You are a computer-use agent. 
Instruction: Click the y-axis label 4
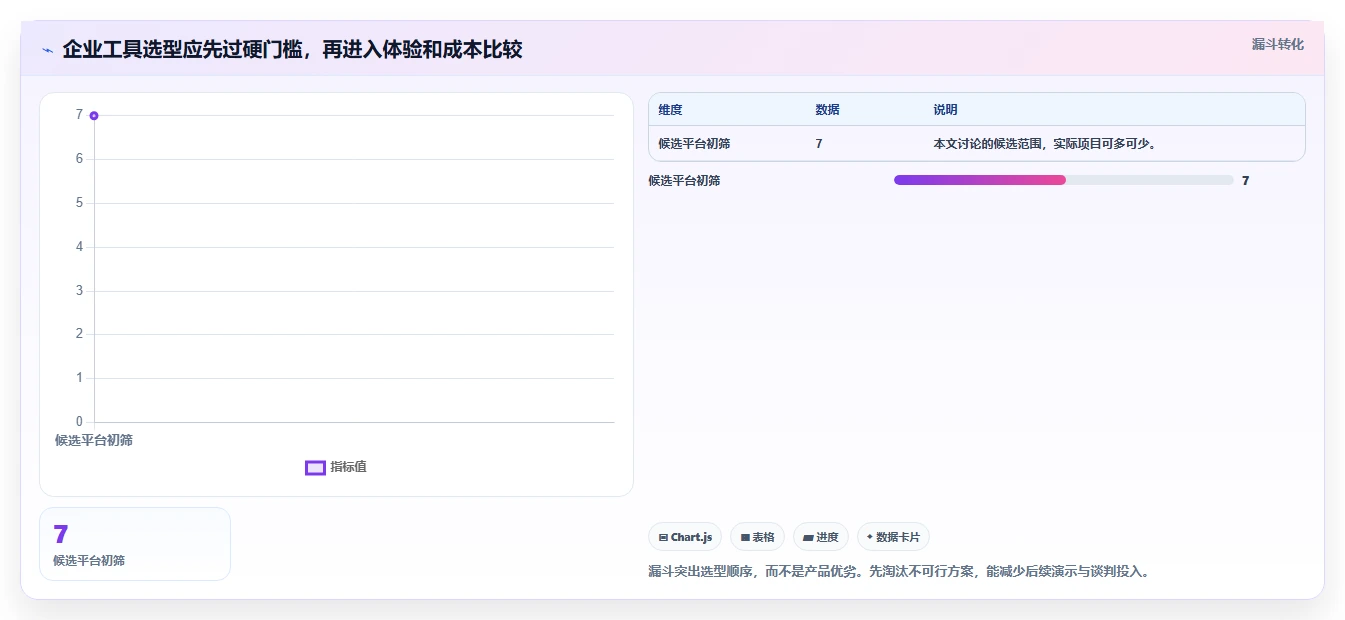79,247
